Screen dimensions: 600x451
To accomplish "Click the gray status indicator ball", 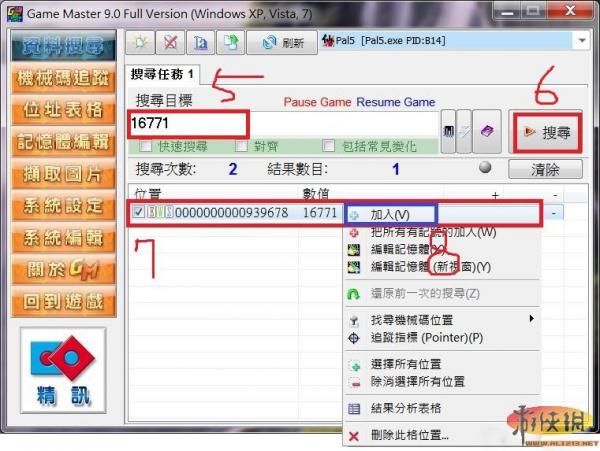I will [485, 167].
